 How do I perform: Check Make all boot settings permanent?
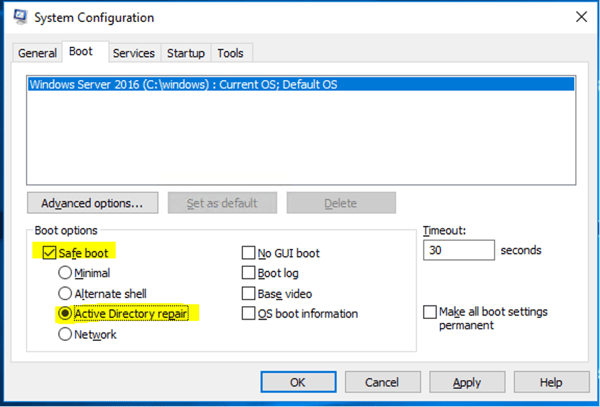coord(430,312)
